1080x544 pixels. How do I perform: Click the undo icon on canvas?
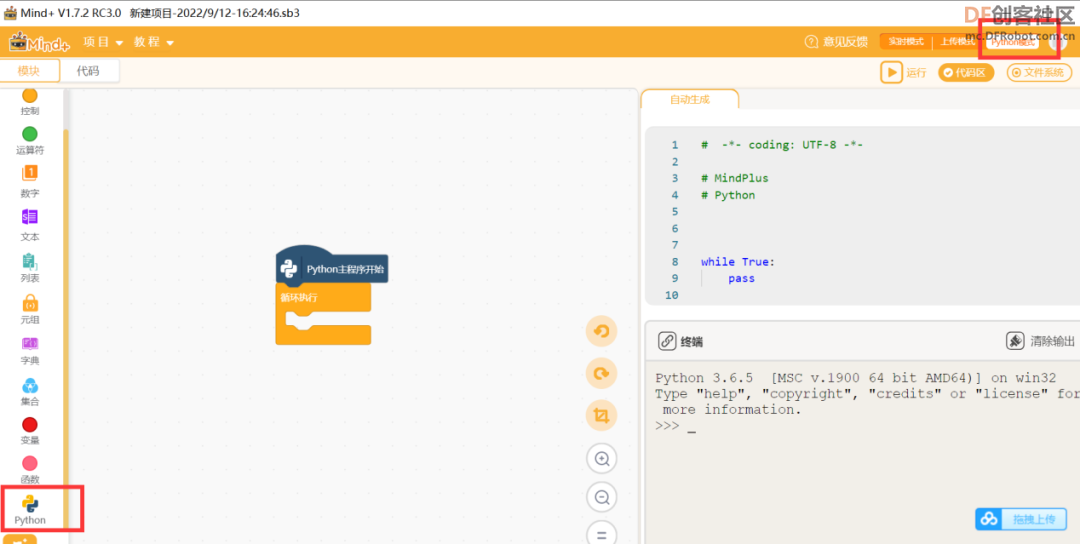tap(601, 332)
